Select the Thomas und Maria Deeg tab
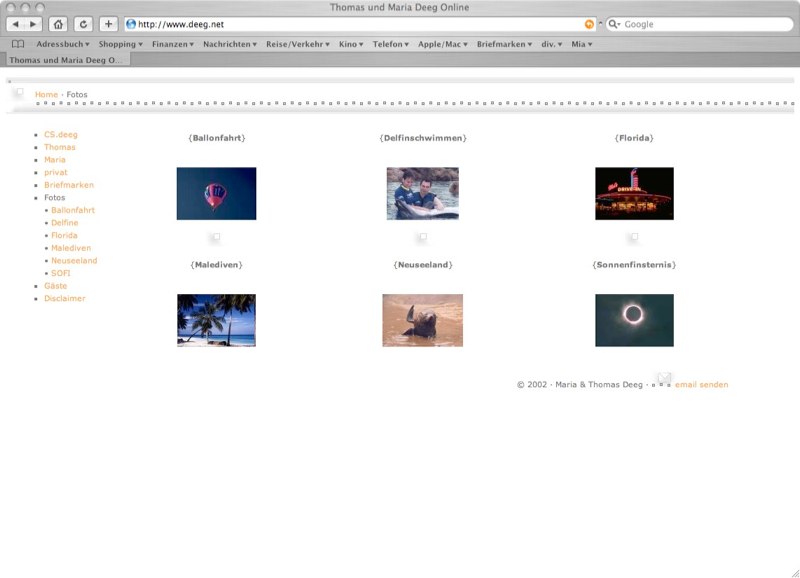The height and width of the screenshot is (578, 800). coord(65,60)
